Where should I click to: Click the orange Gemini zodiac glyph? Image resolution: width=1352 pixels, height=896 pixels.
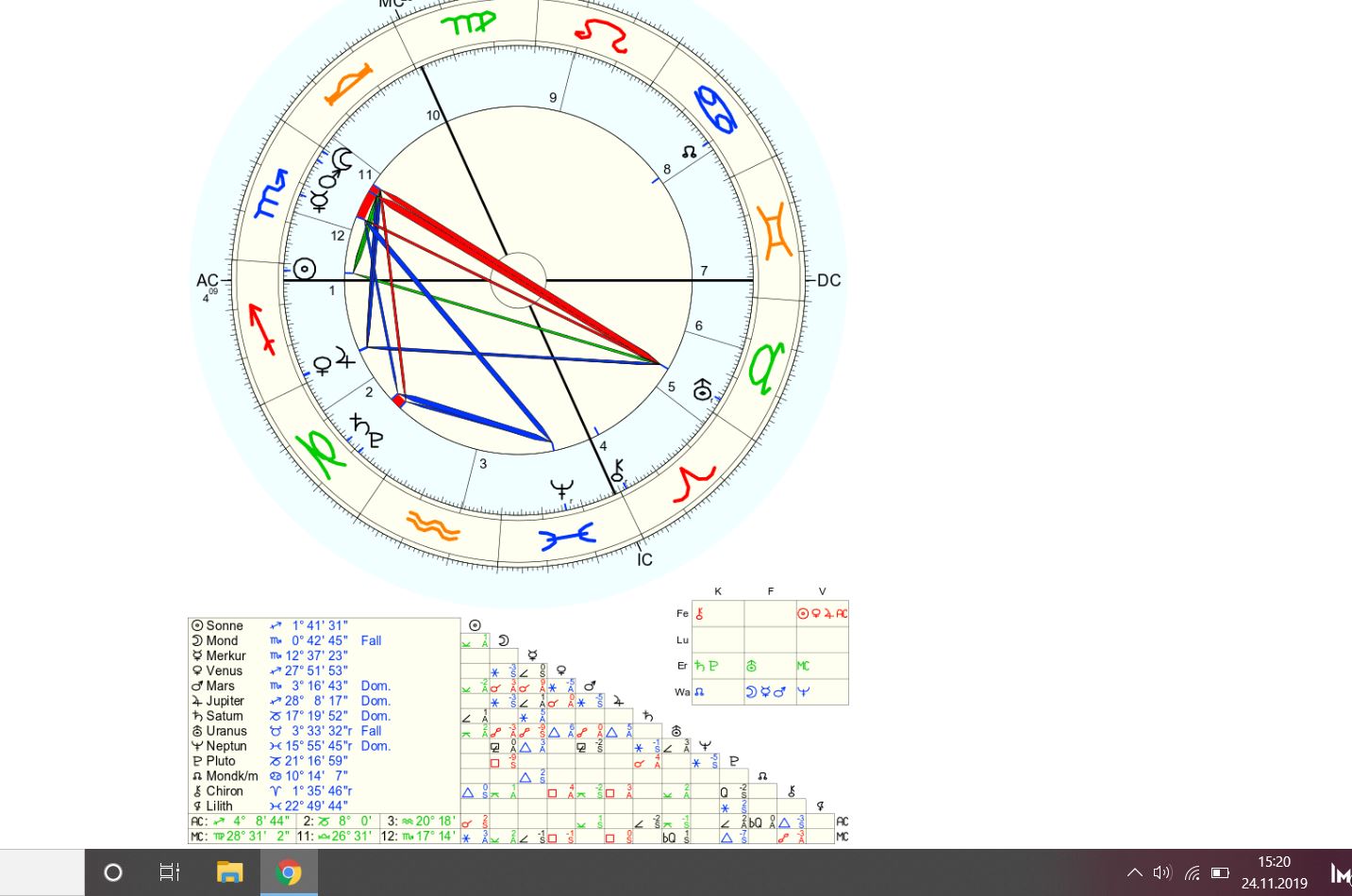pos(777,231)
